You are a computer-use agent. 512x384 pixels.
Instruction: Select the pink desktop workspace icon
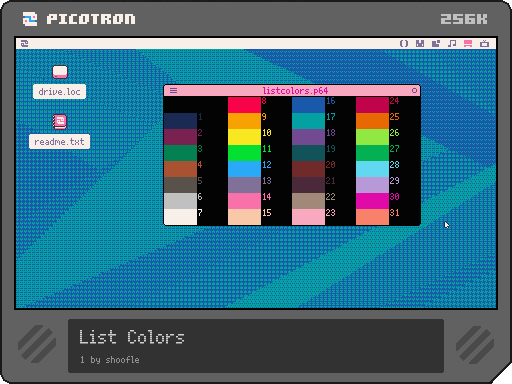click(468, 43)
